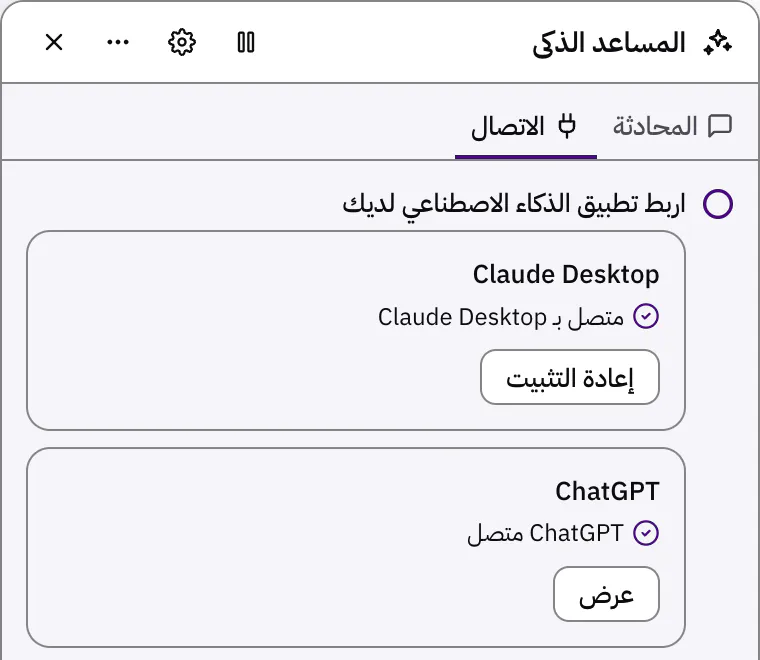
Task: Open the three-dots more options menu
Action: coord(118,42)
